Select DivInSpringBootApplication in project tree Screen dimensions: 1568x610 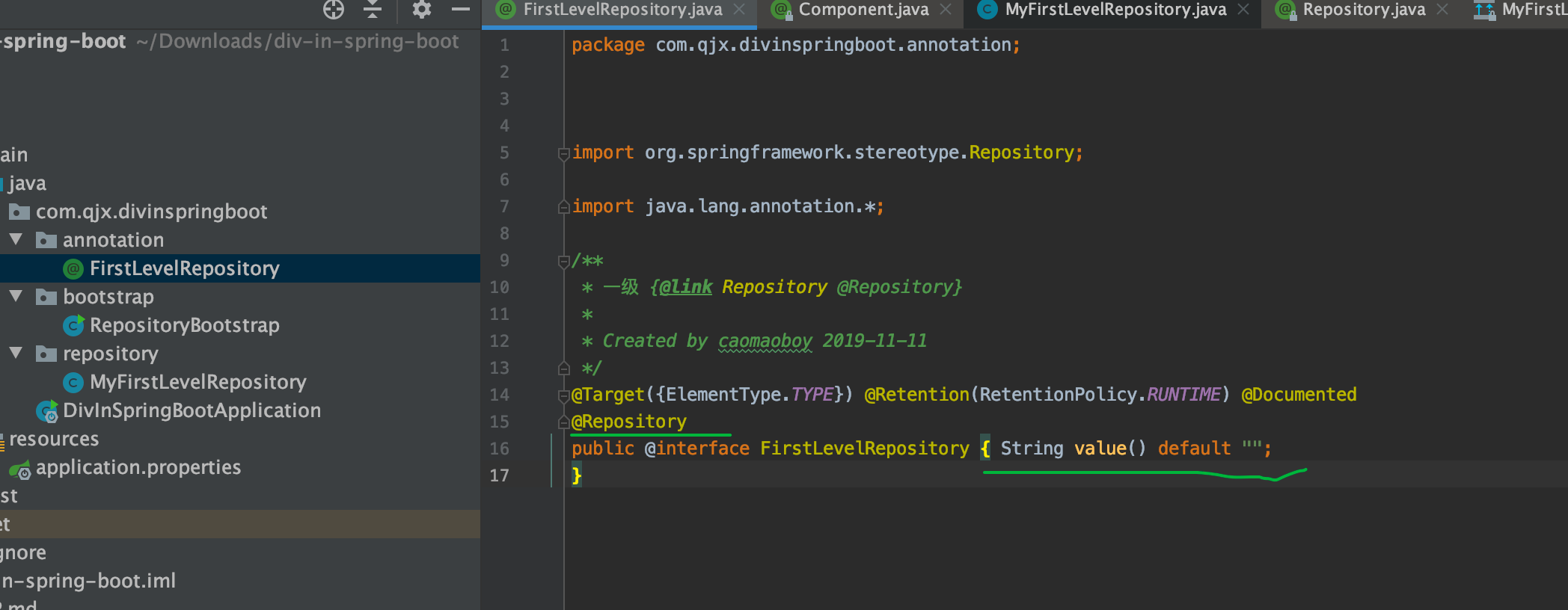click(192, 410)
